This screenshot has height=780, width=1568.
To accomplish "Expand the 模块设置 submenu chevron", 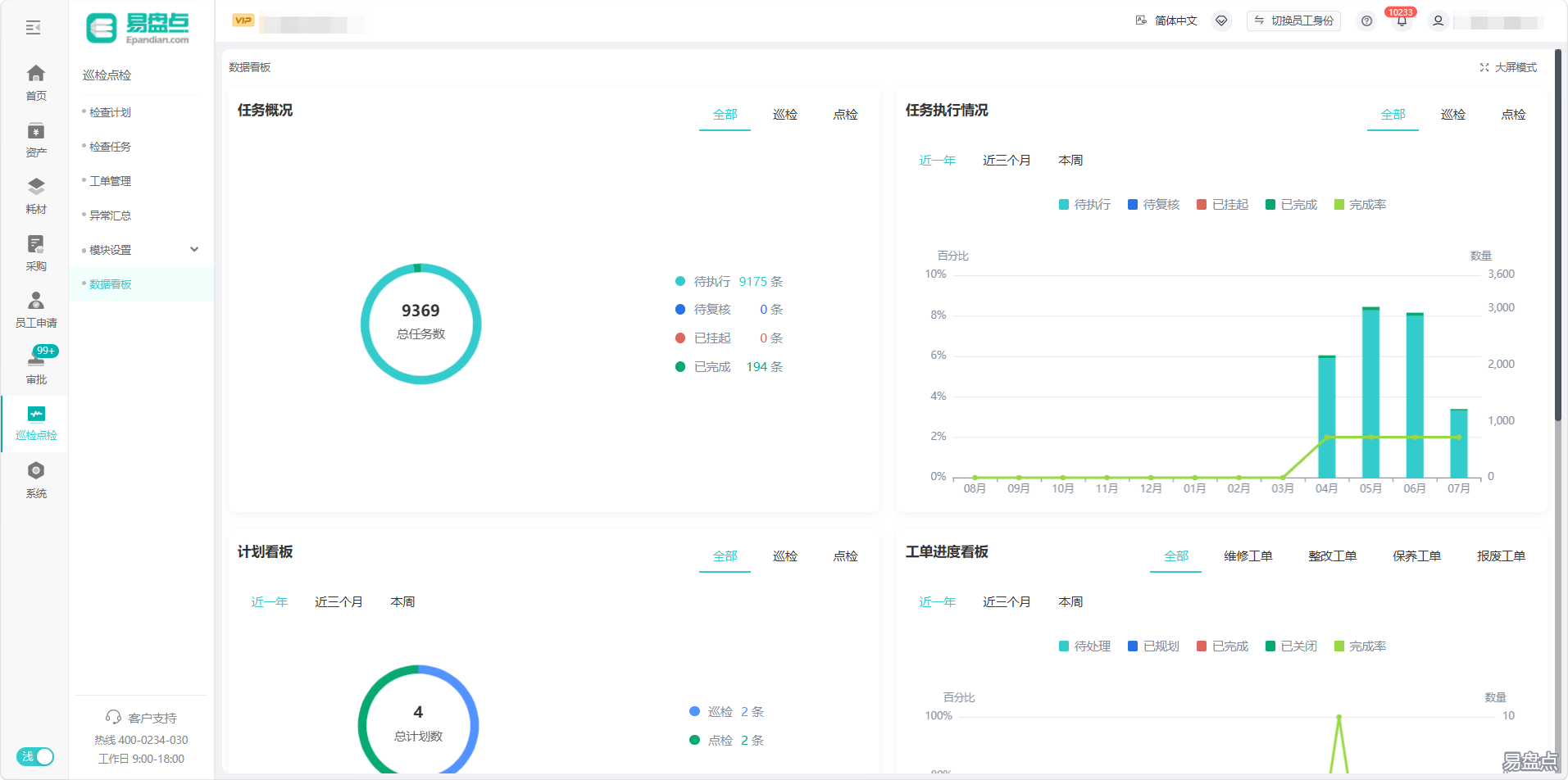I will tap(194, 249).
